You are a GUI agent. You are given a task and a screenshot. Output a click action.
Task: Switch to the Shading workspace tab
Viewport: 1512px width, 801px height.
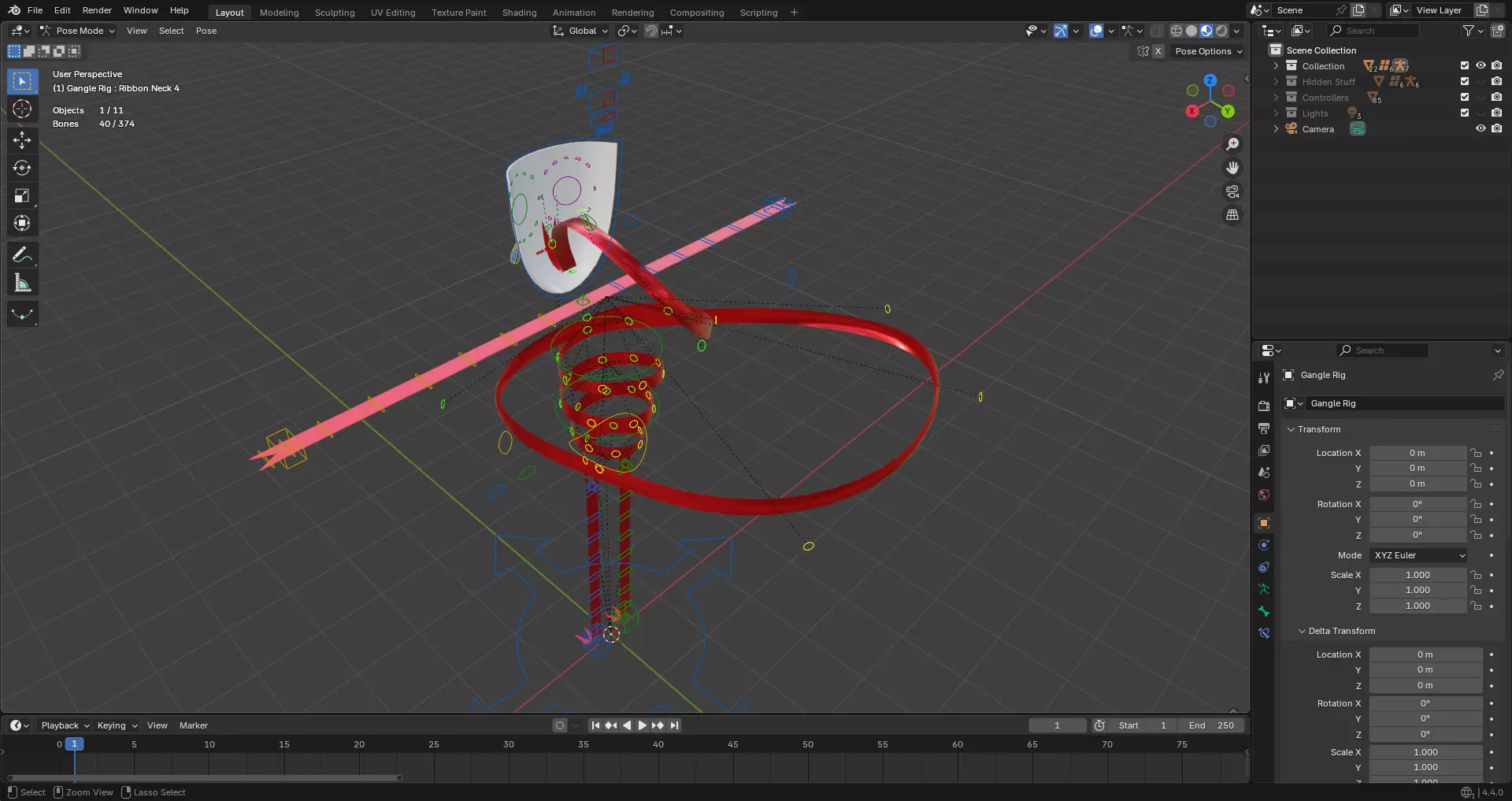(x=519, y=12)
